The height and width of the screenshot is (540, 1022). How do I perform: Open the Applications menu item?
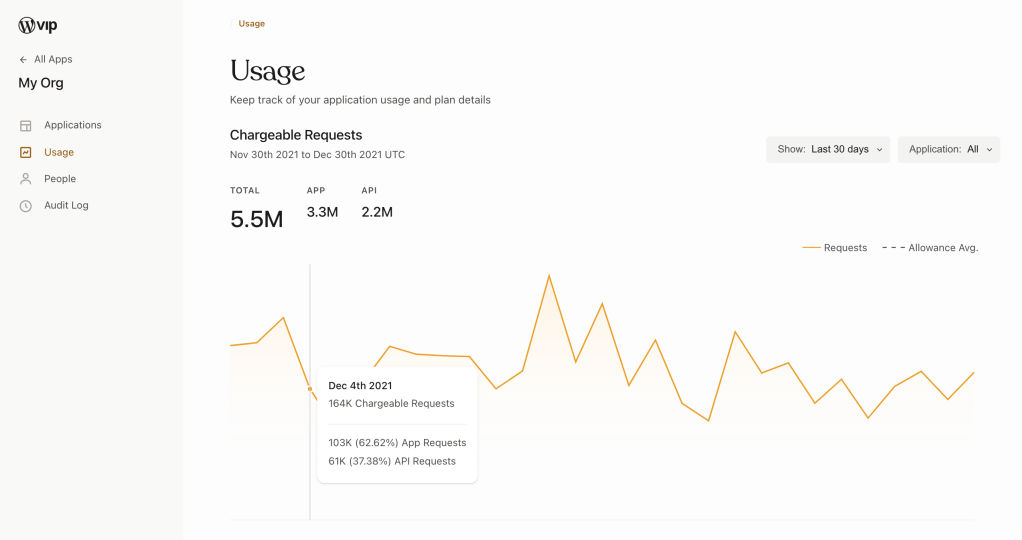72,126
